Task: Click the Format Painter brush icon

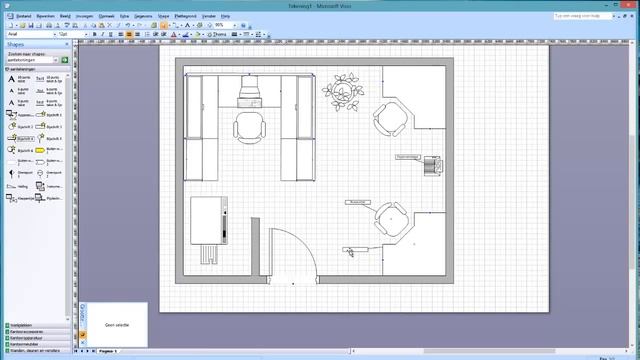Action: pyautogui.click(x=118, y=25)
